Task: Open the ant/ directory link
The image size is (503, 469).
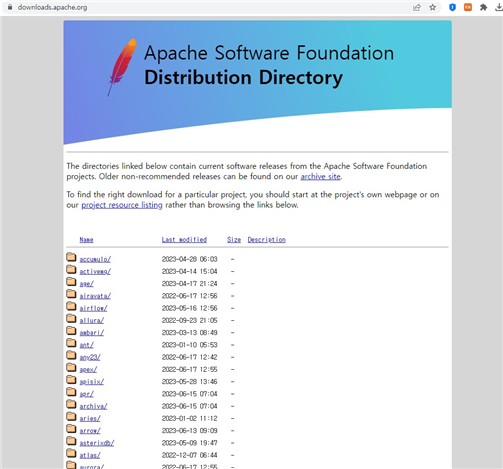Action: 86,345
